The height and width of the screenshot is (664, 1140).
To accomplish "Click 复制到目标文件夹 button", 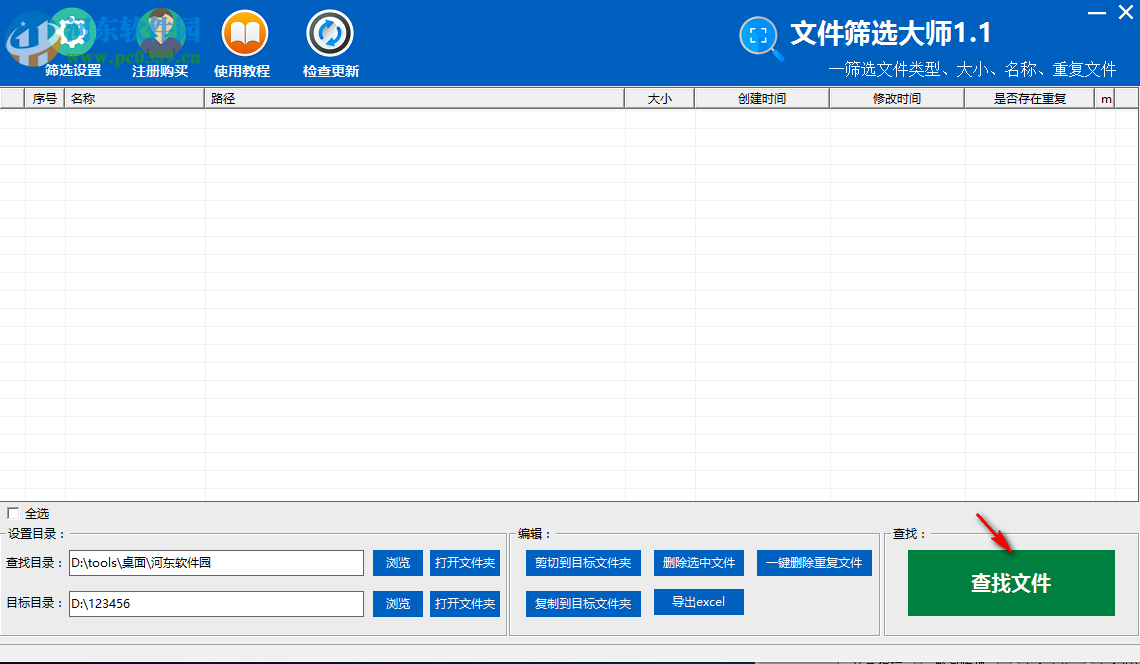I will point(583,604).
